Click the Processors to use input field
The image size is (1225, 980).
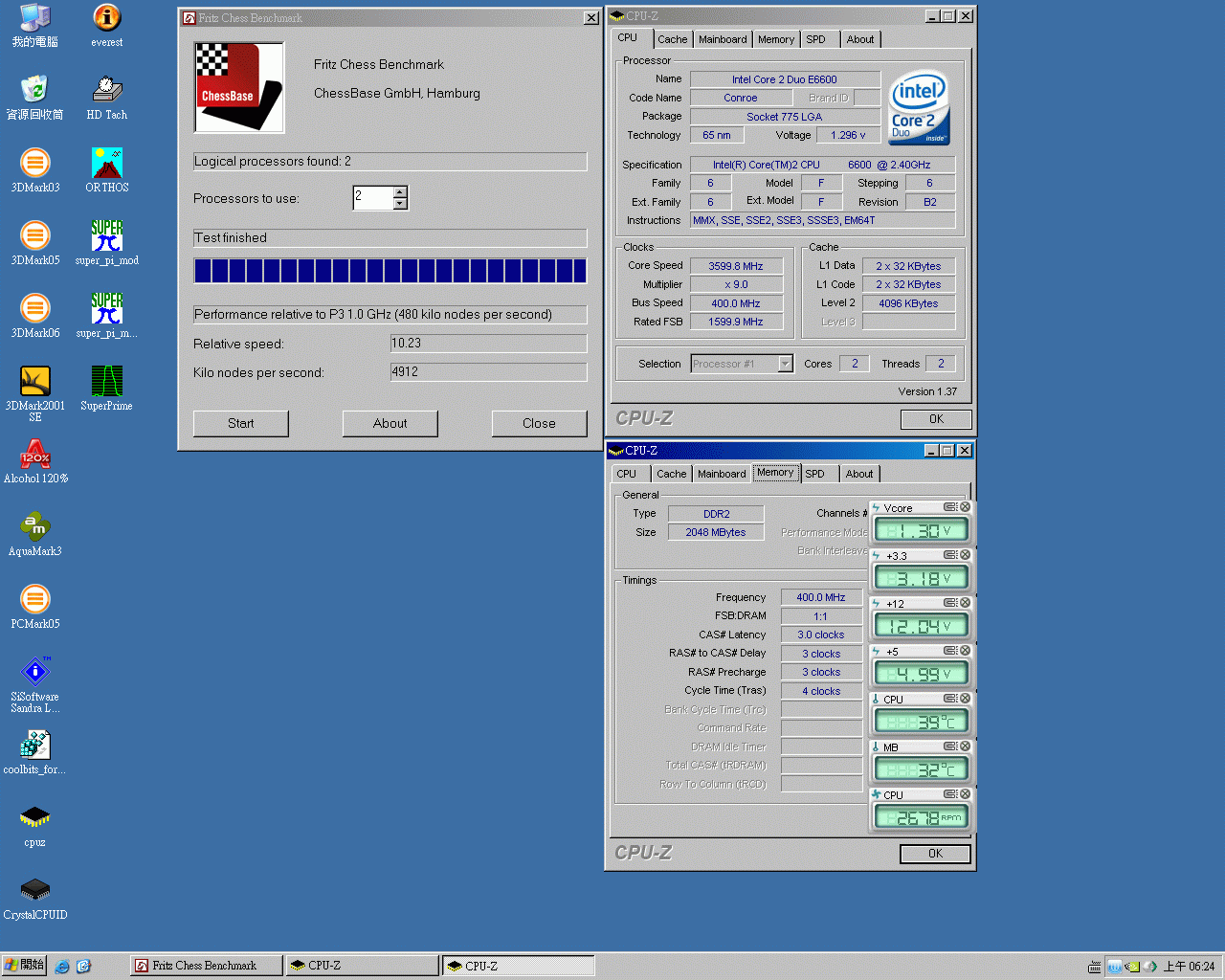pos(373,198)
